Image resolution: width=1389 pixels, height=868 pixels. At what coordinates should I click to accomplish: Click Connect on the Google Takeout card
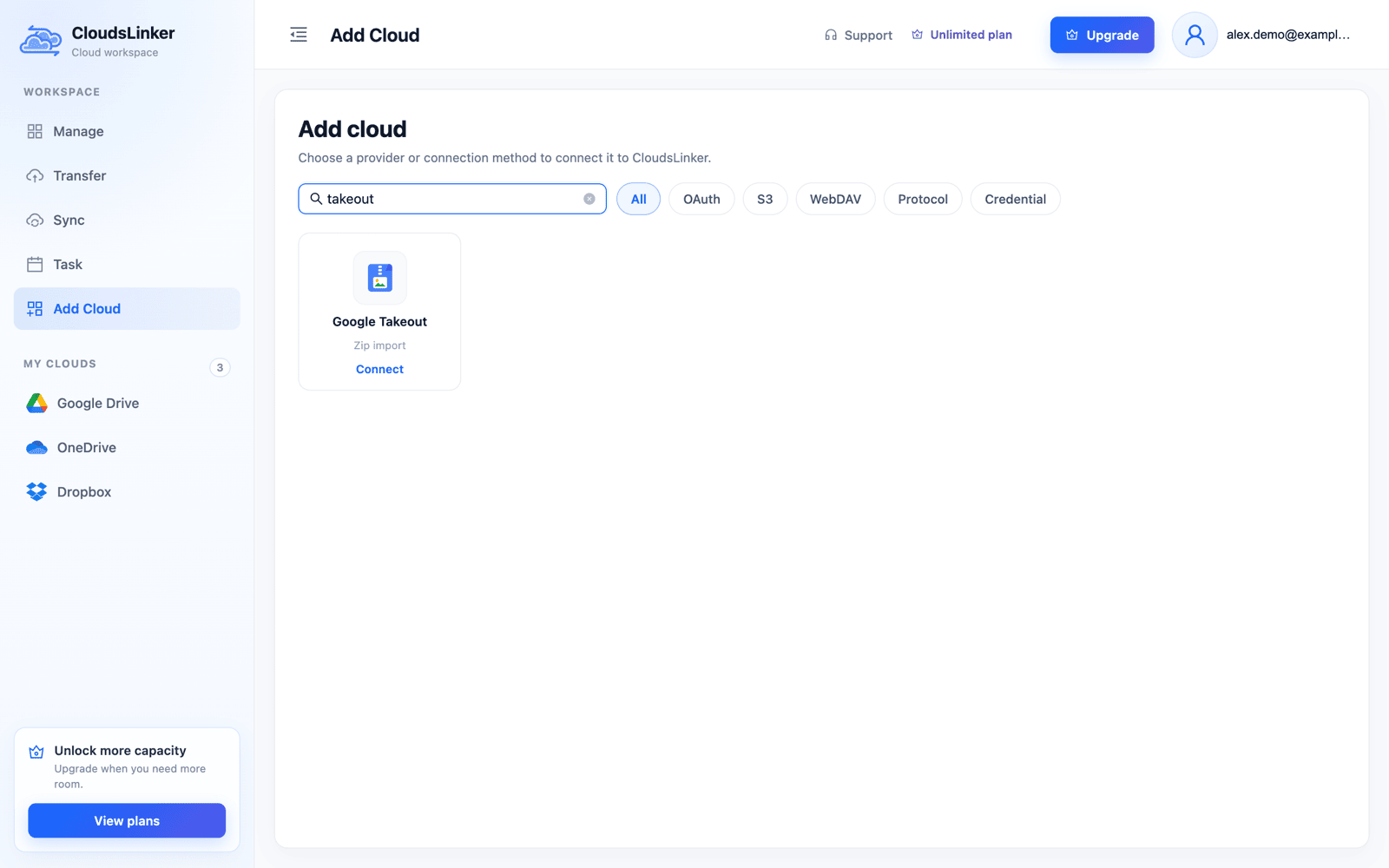pyautogui.click(x=379, y=369)
